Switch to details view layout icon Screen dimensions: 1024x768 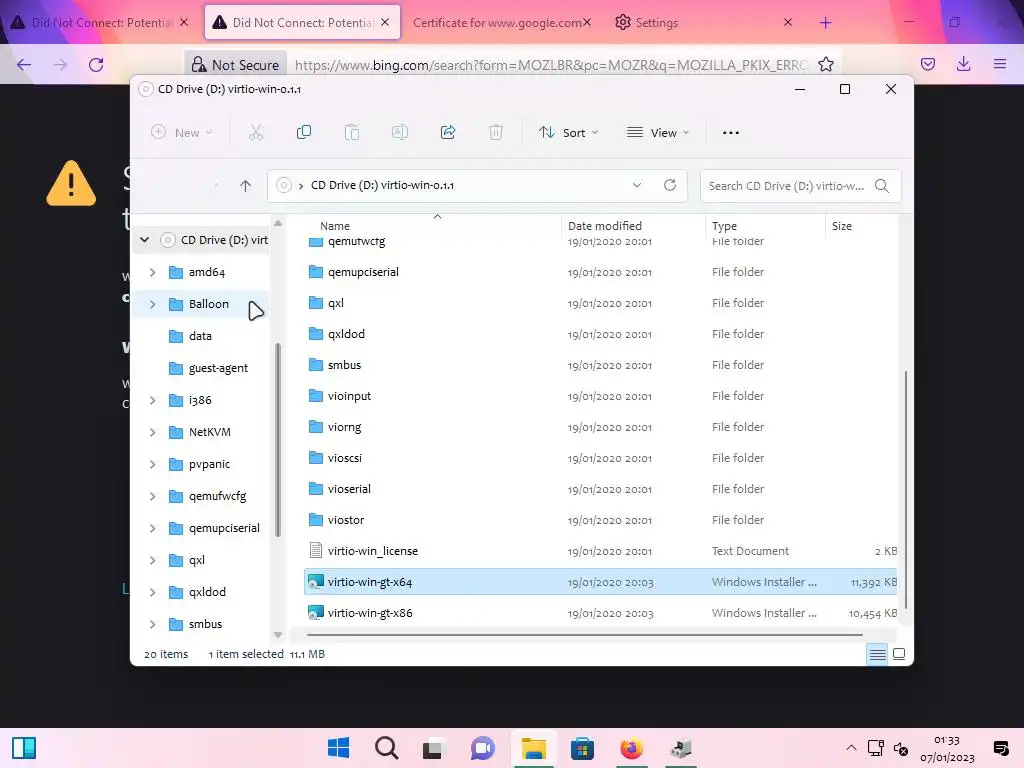878,654
